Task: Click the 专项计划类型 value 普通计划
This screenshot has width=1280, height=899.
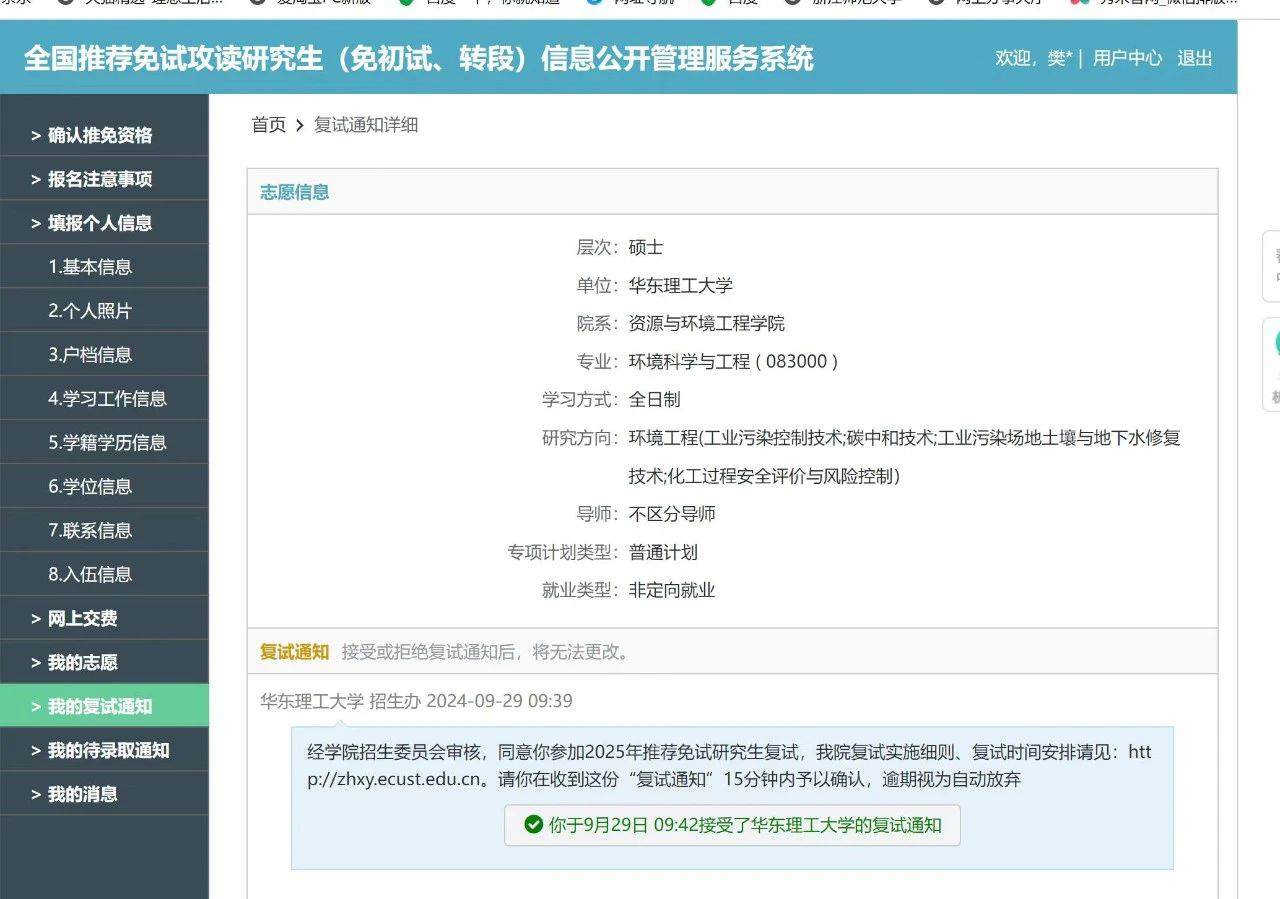Action: click(x=663, y=552)
